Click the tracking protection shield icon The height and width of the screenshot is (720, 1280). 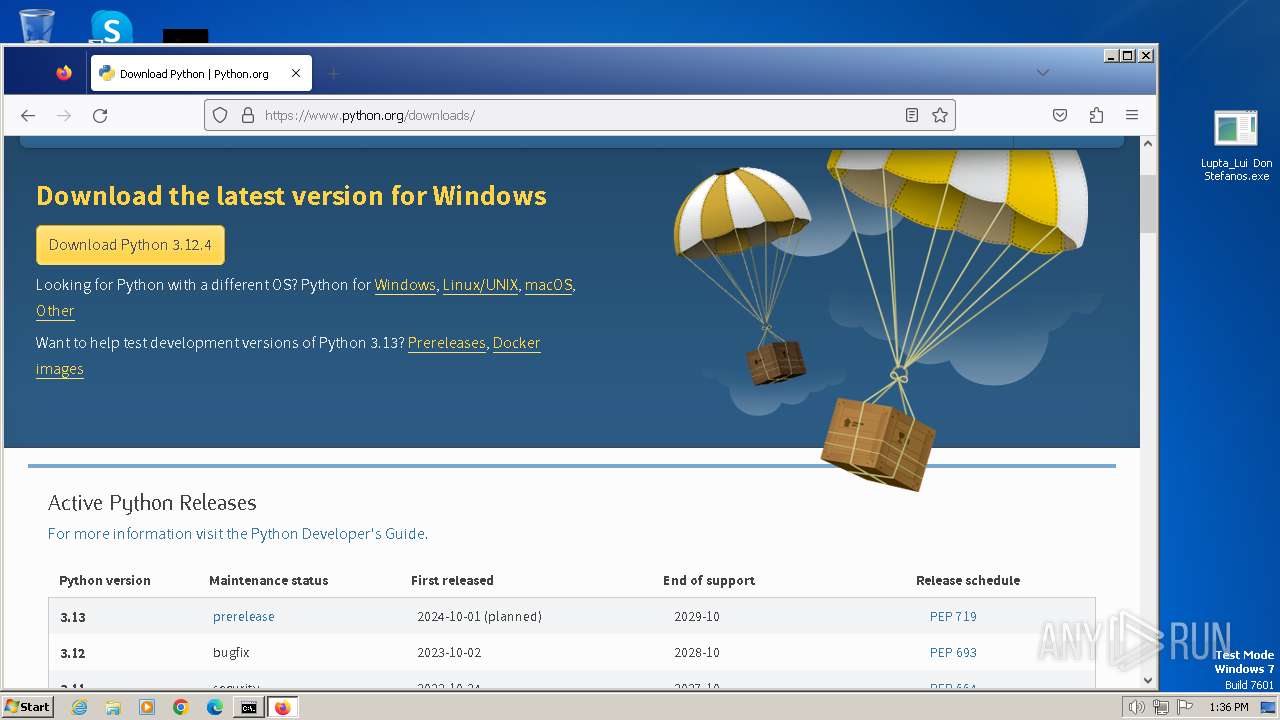220,115
